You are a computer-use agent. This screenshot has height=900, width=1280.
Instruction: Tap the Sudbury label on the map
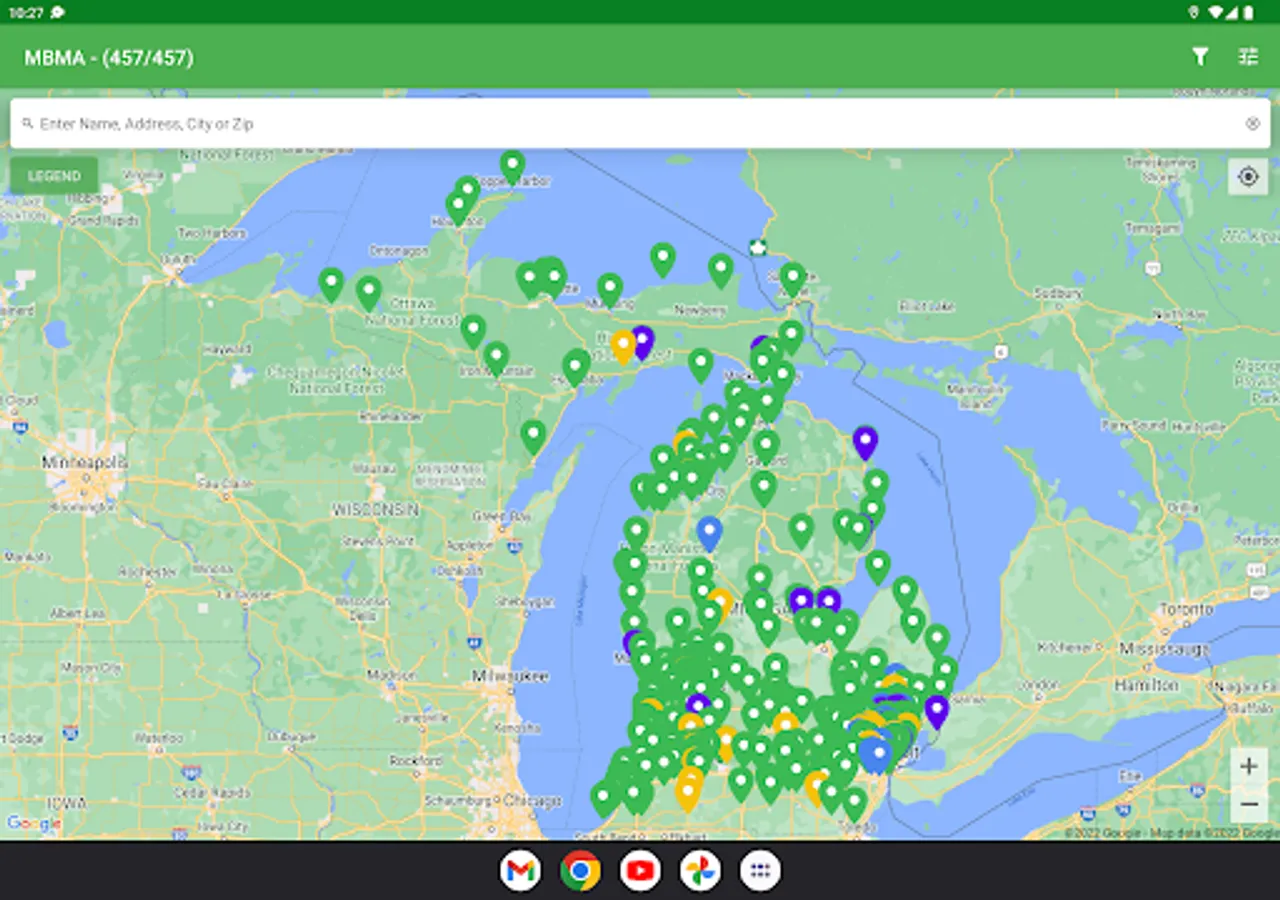[1059, 294]
